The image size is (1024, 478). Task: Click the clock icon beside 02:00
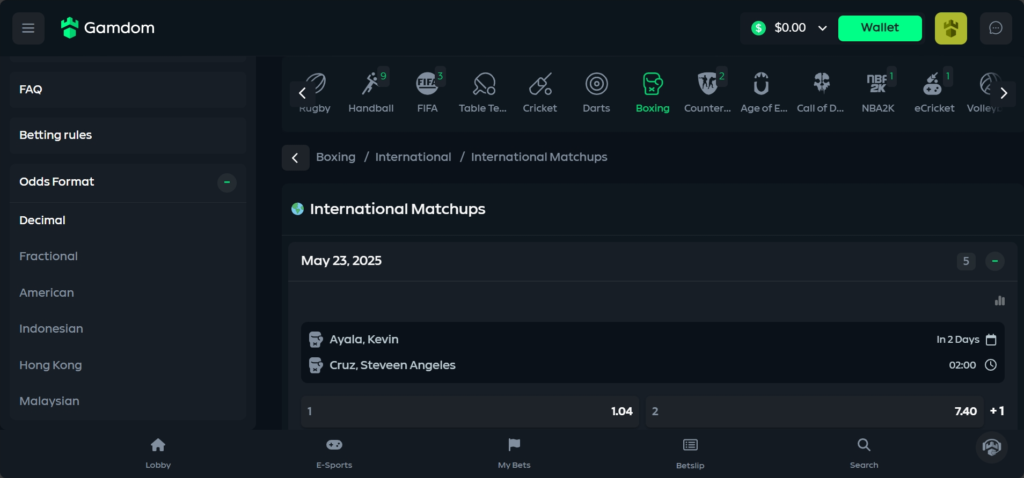pyautogui.click(x=991, y=365)
